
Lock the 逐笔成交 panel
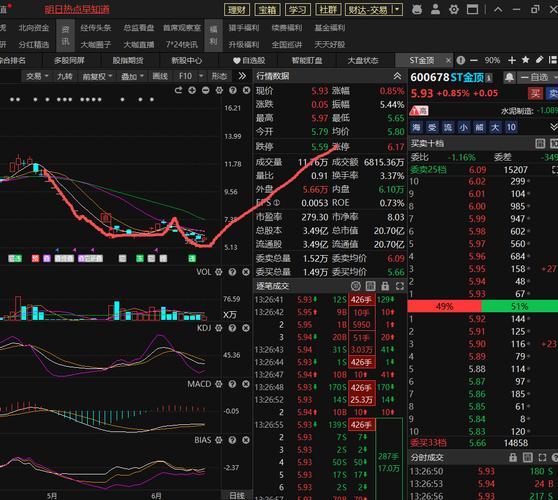(x=385, y=286)
